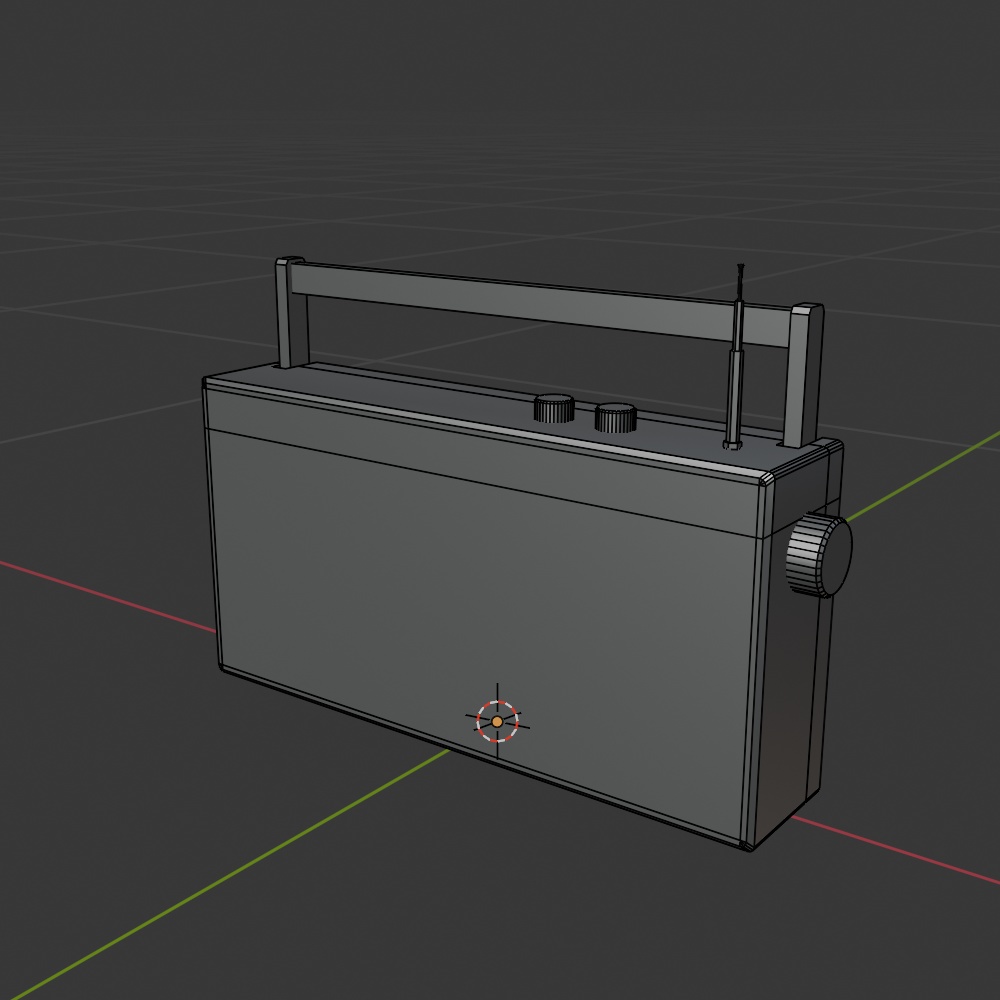Click the large tuning knob on radio side
Viewport: 1000px width, 1000px height.
click(x=819, y=555)
